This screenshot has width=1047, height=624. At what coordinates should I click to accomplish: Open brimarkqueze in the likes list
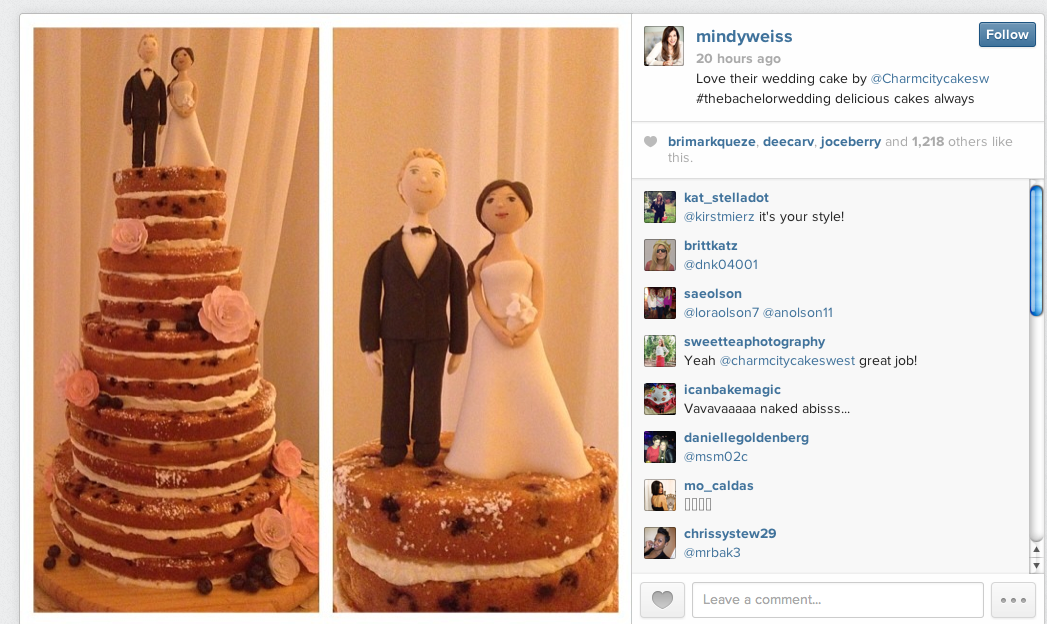coord(712,141)
